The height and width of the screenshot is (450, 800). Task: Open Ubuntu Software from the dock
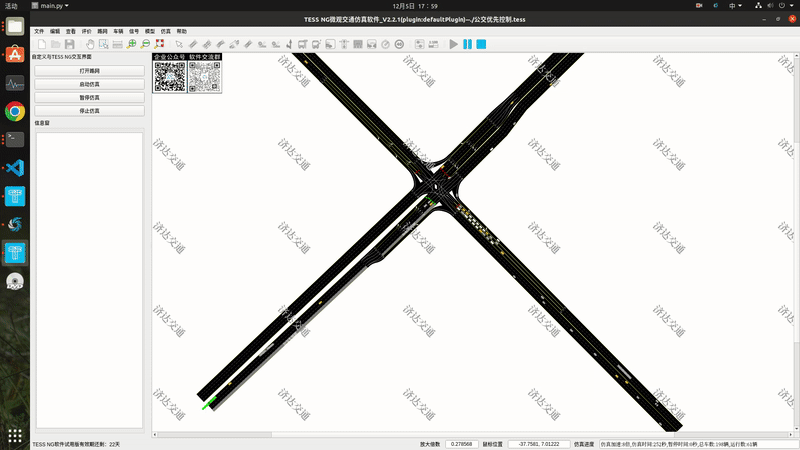coord(15,55)
